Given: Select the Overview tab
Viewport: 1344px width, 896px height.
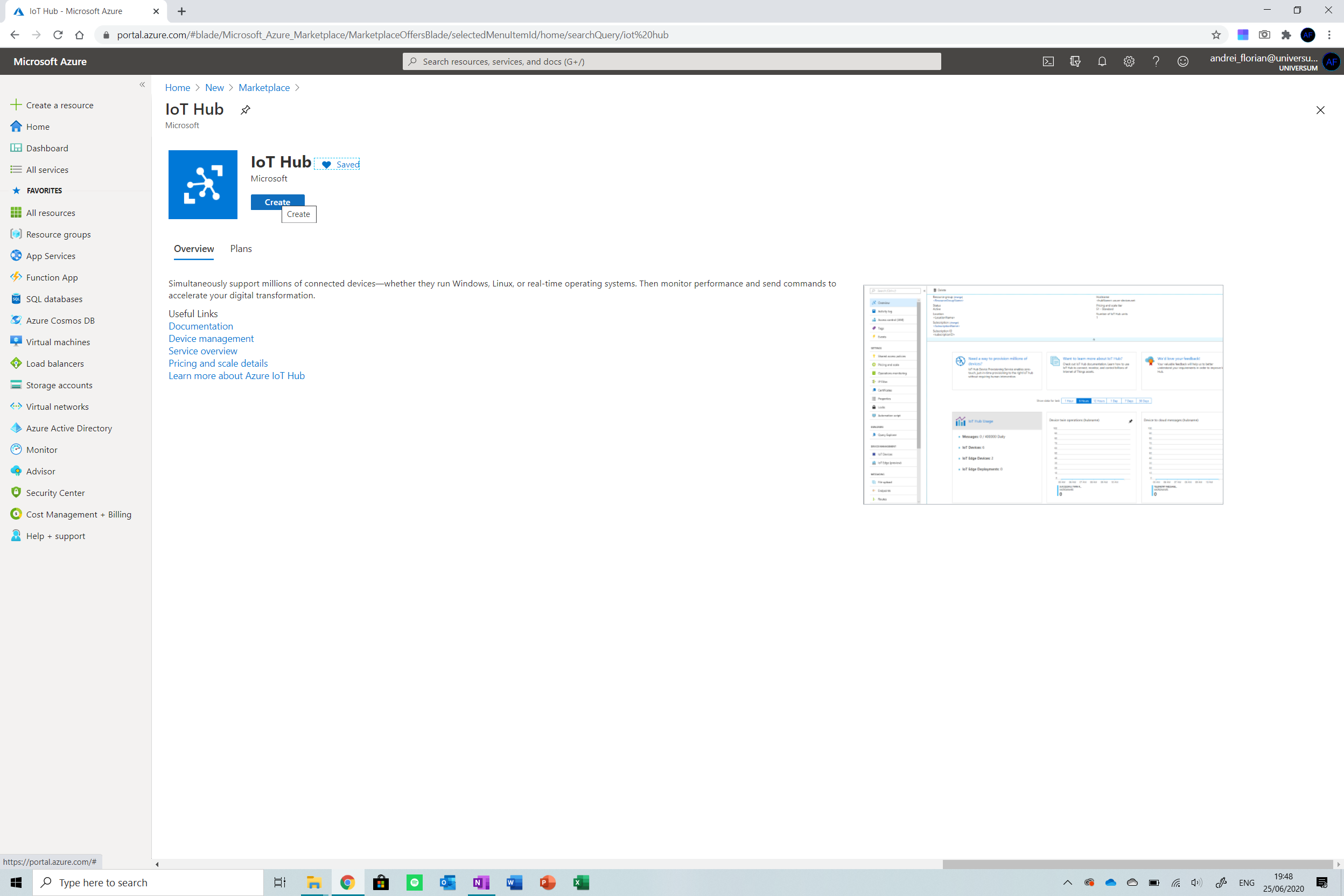Looking at the screenshot, I should [x=194, y=249].
